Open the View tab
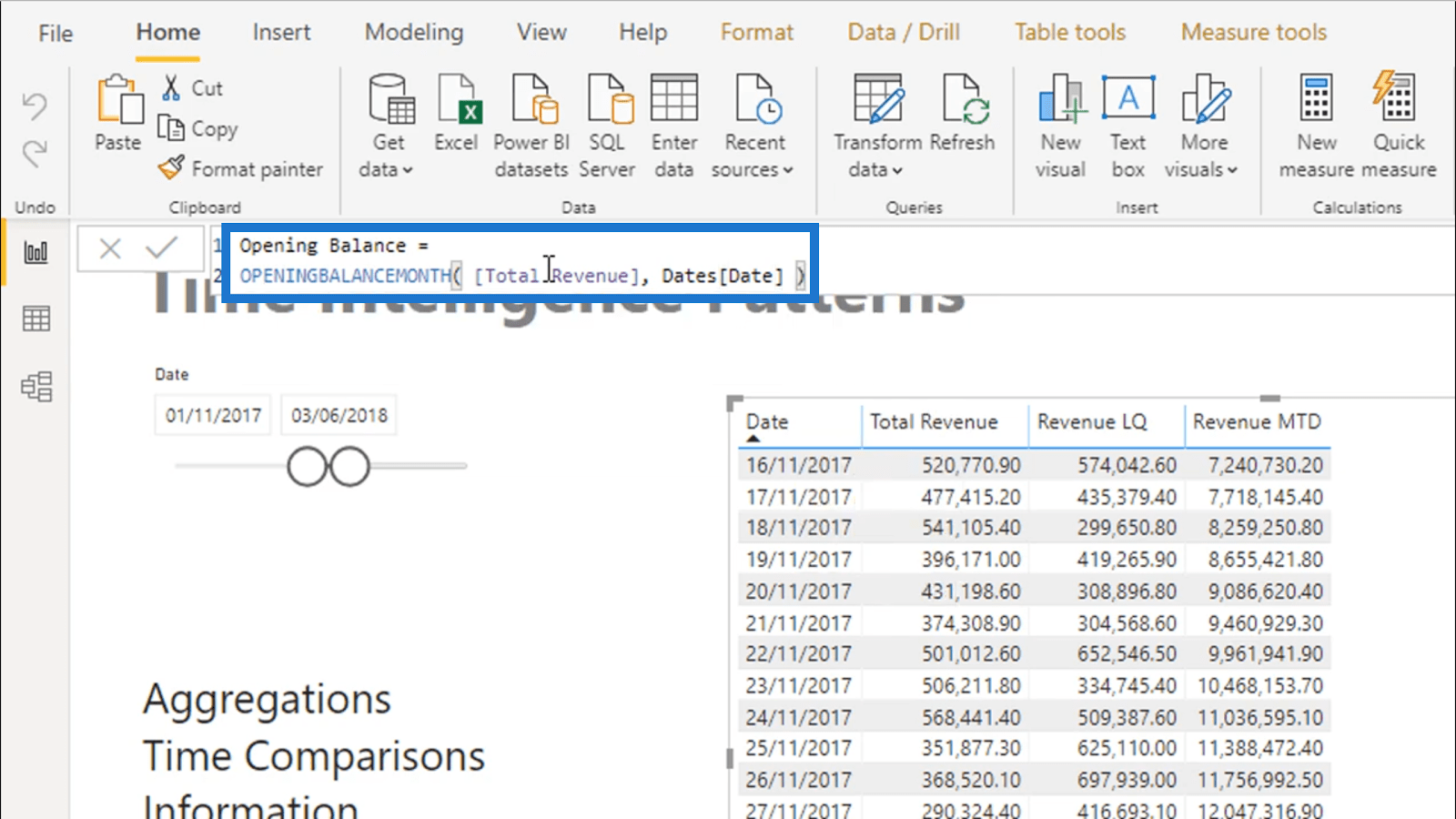1456x819 pixels. point(541,32)
